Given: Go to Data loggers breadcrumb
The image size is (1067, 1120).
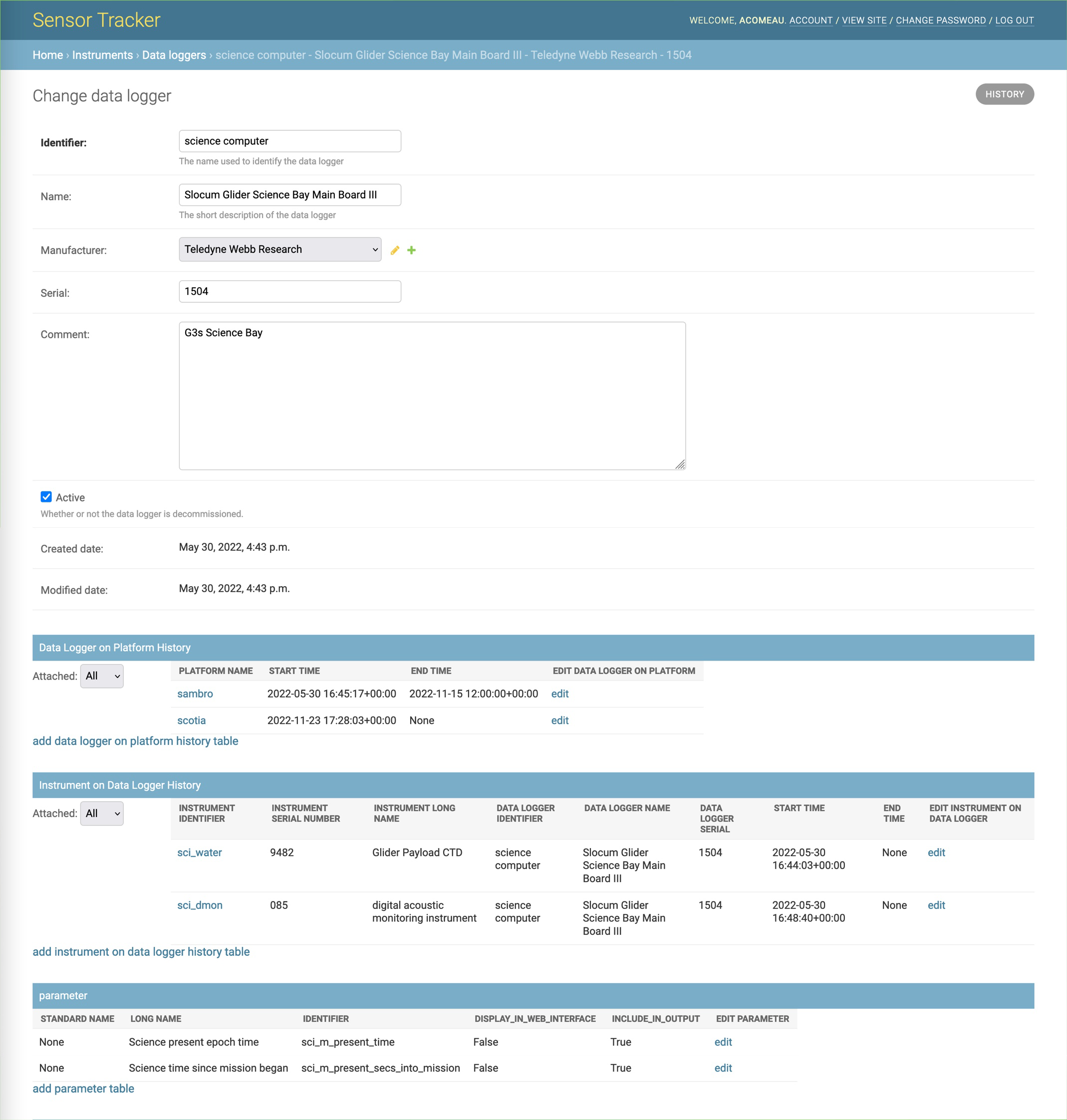Looking at the screenshot, I should (174, 55).
